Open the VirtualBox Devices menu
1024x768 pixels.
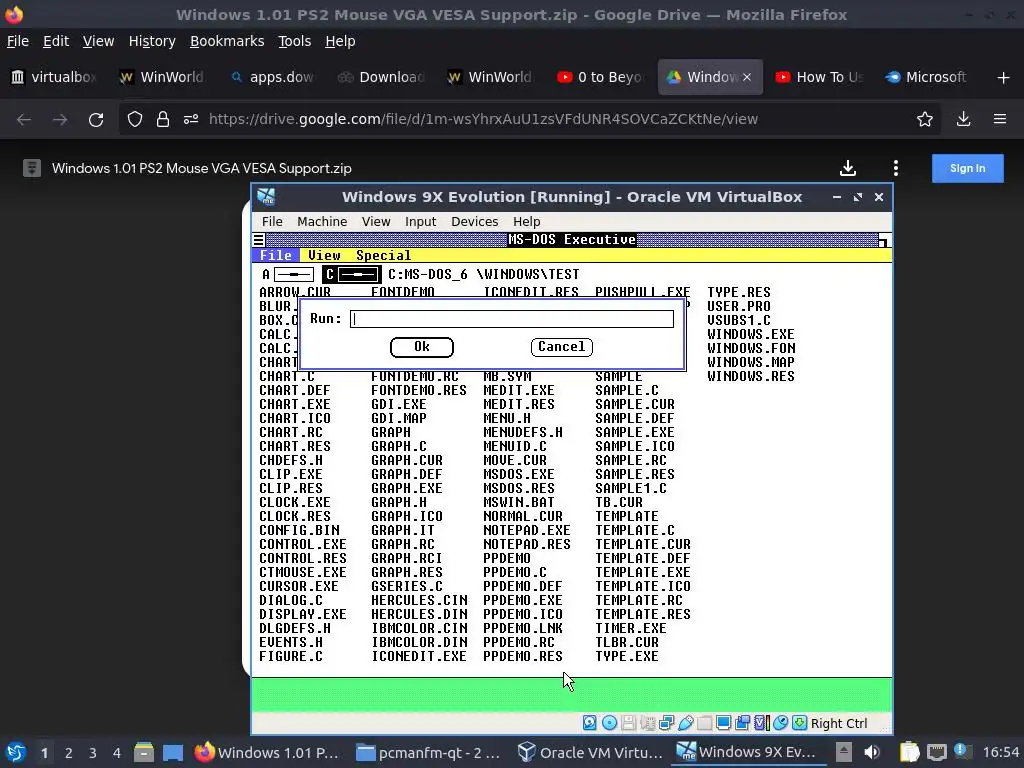click(x=474, y=221)
